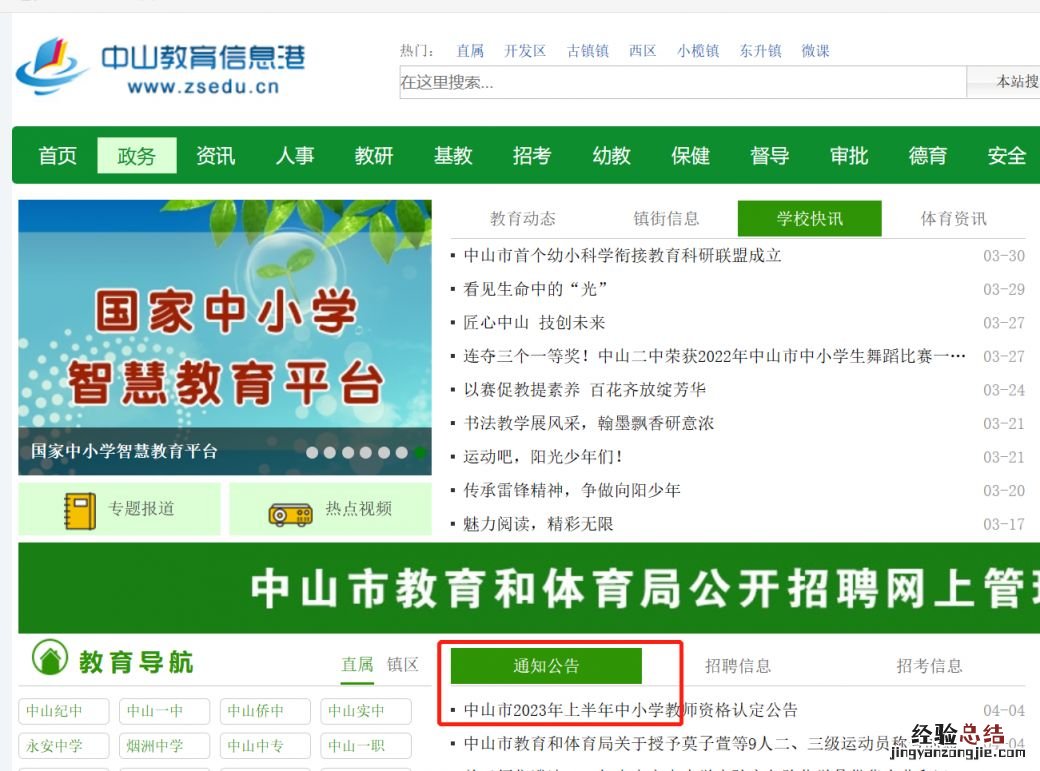Select the first carousel dot
The image size is (1040, 771).
(x=312, y=453)
